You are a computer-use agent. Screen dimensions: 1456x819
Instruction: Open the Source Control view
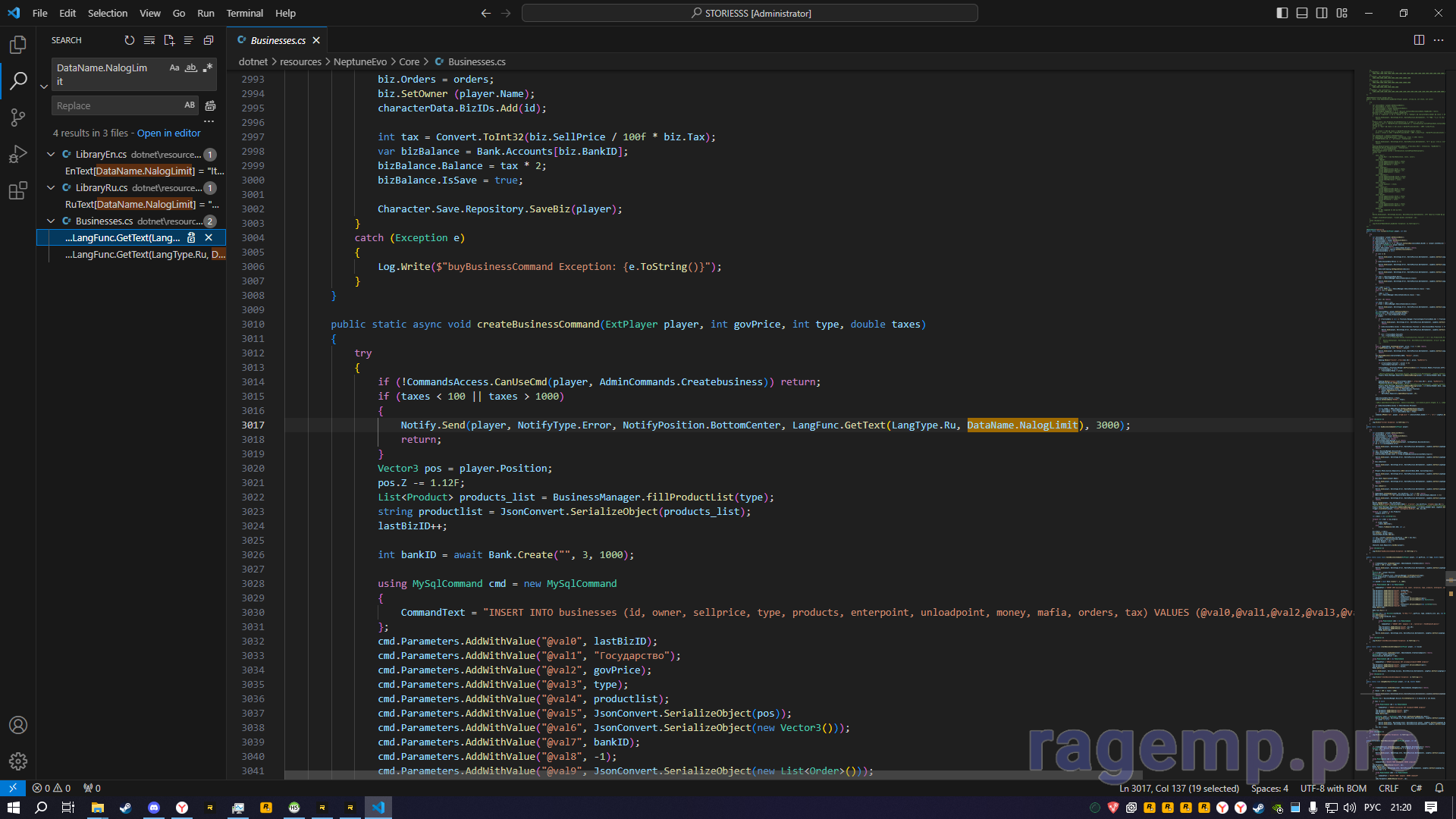coord(18,118)
